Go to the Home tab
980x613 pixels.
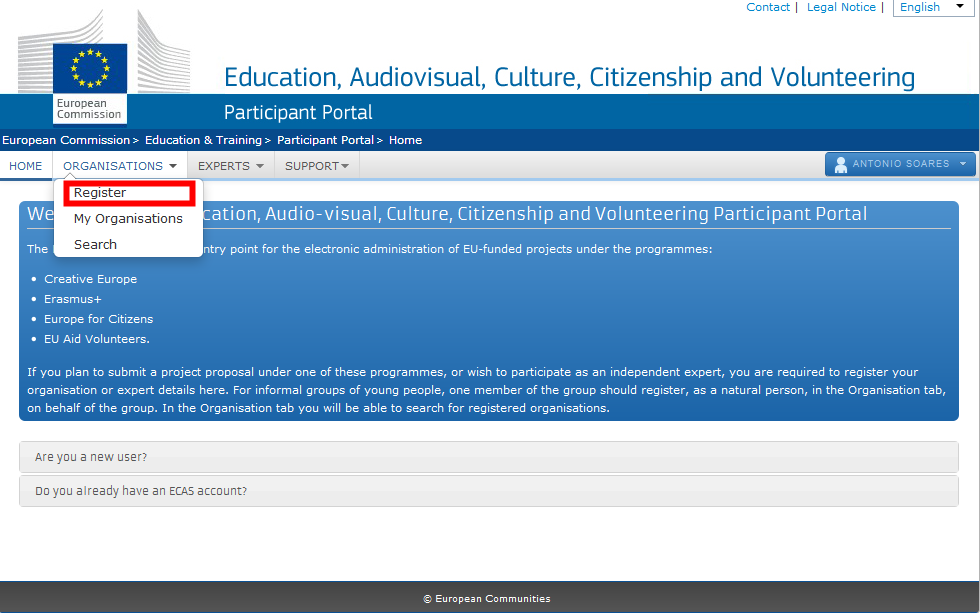[x=26, y=166]
